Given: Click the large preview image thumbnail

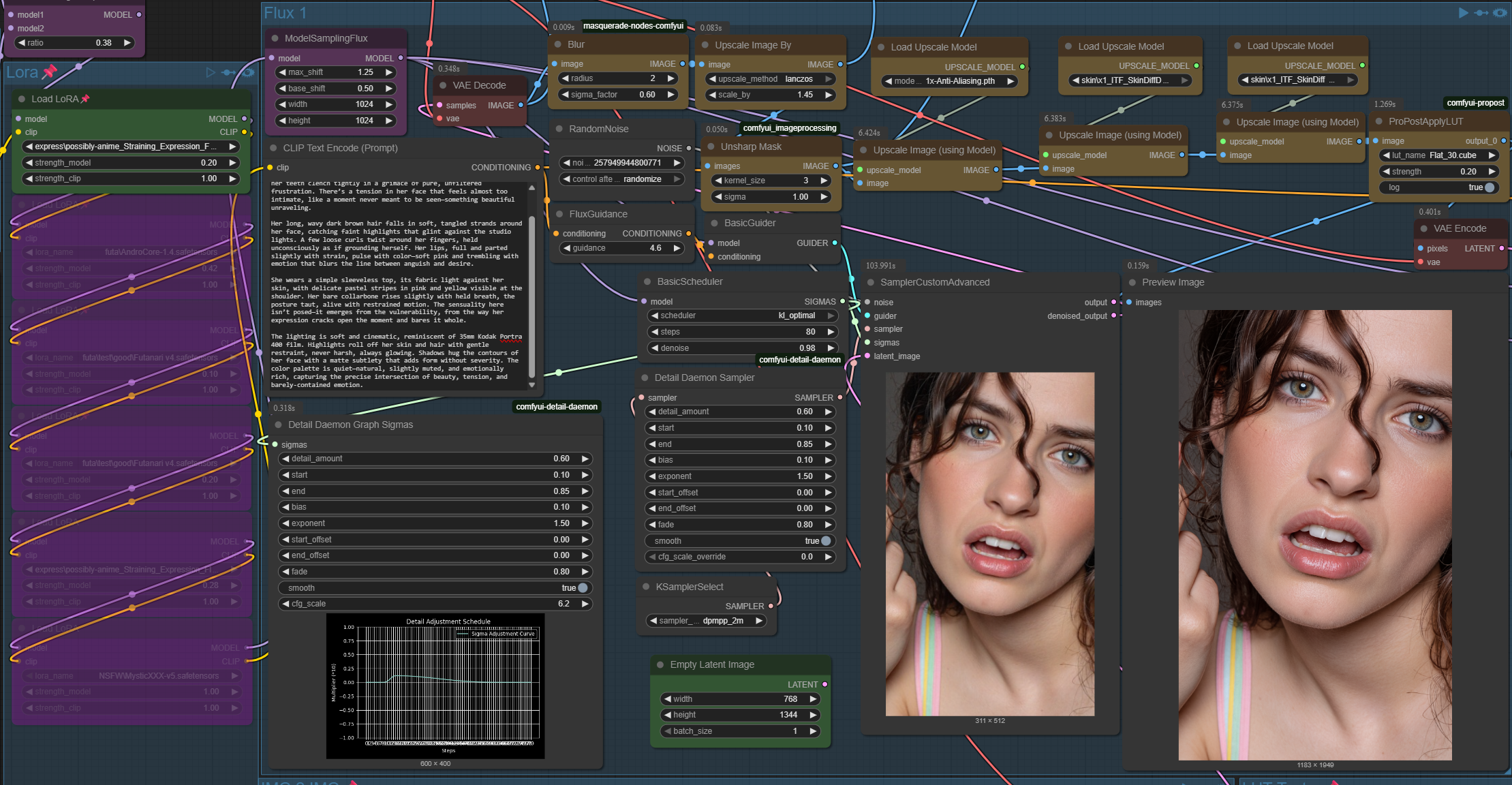Looking at the screenshot, I should (x=1315, y=535).
